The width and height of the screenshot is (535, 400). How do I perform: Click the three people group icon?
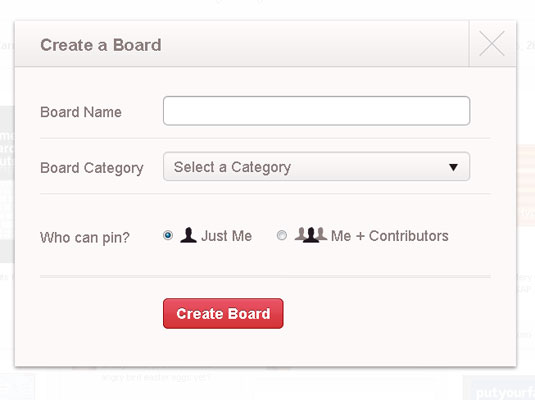(310, 235)
